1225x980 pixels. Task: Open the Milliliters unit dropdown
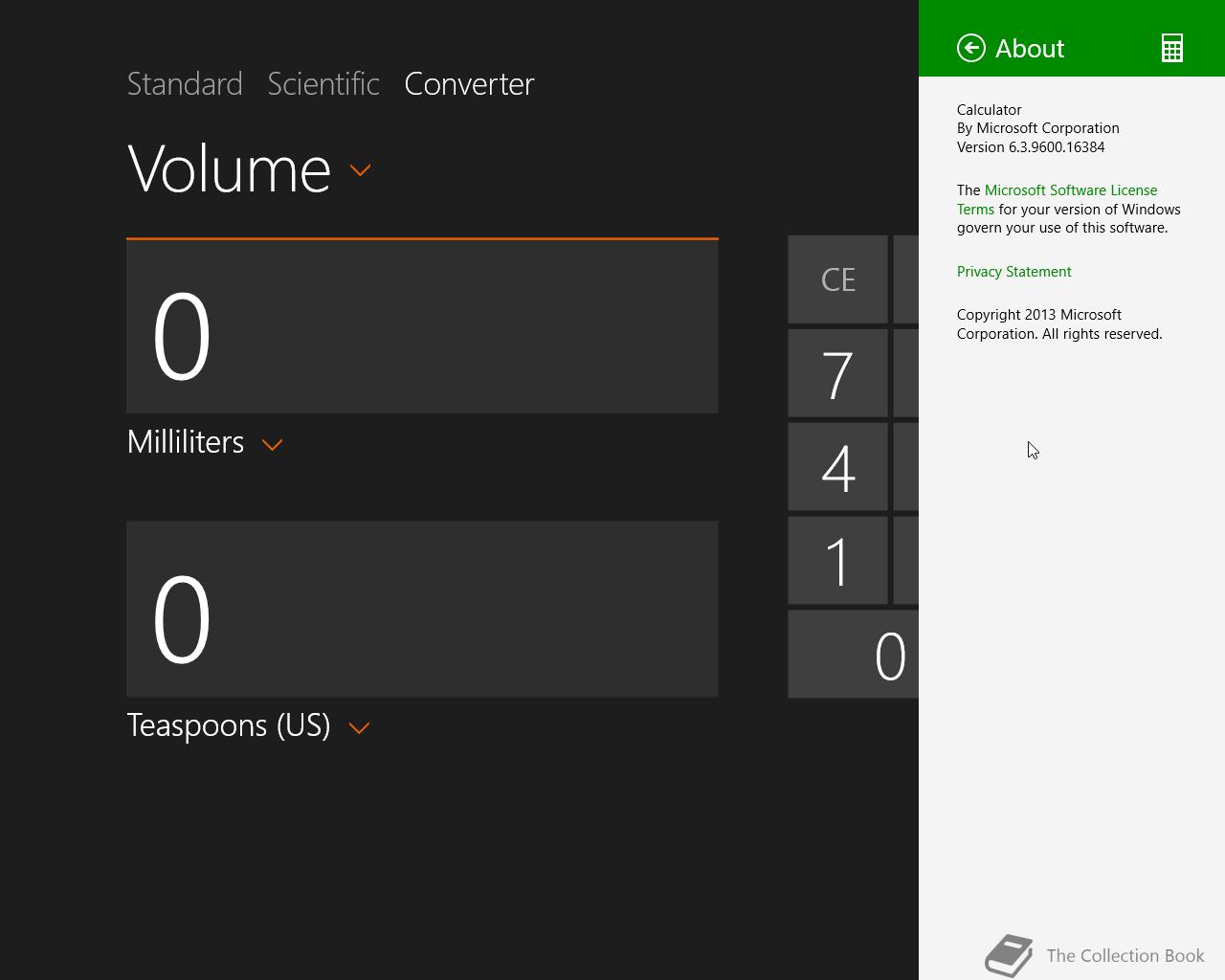(272, 444)
